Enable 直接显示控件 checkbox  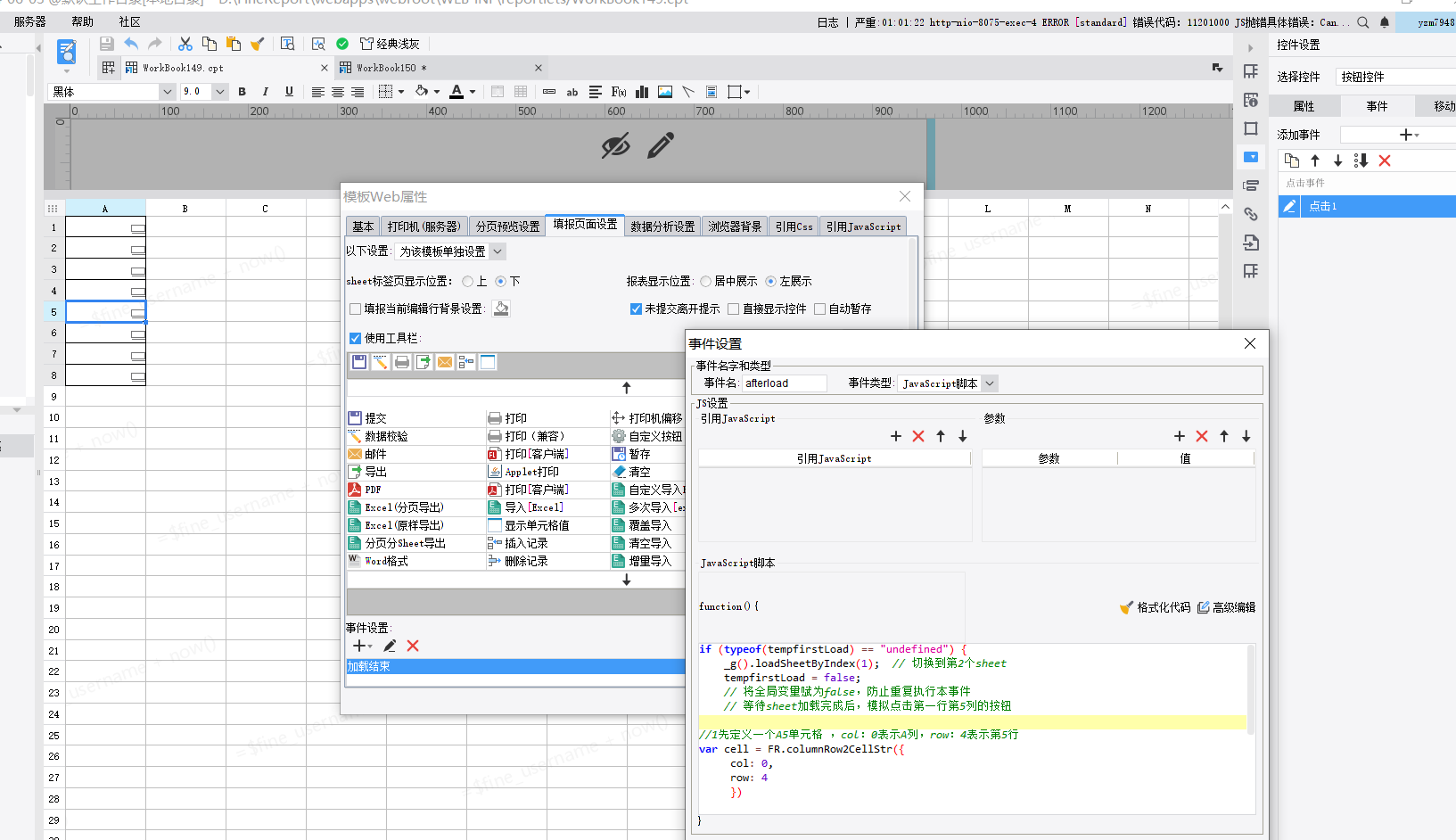tap(734, 309)
